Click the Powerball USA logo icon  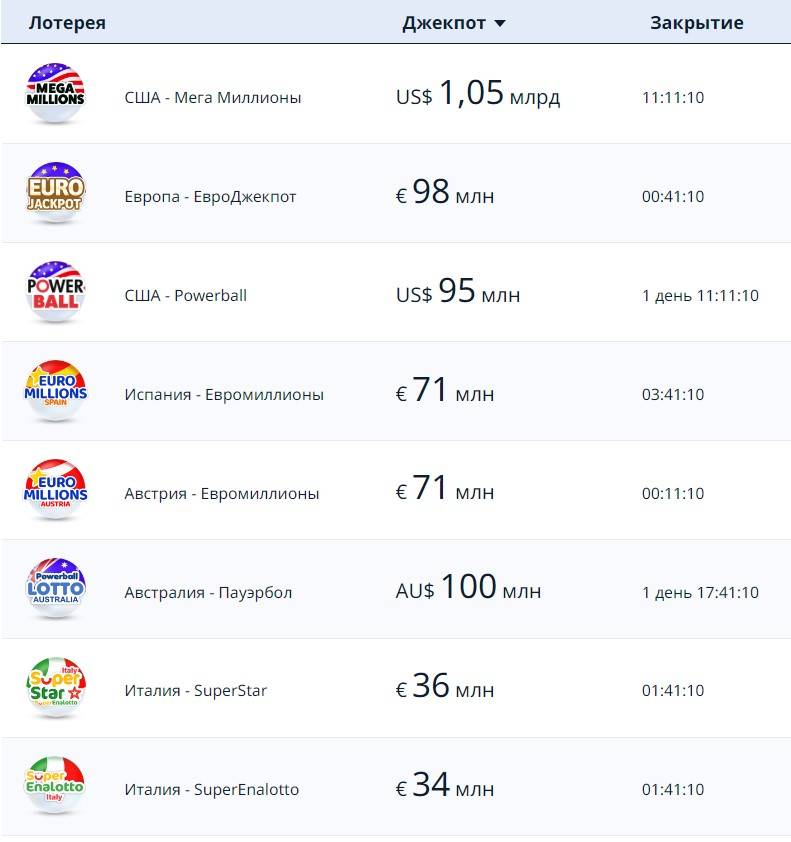(x=56, y=292)
